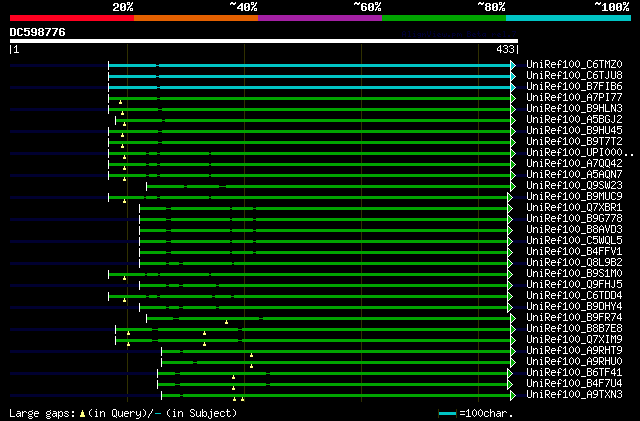Click the red 20% identity color band

tap(72, 18)
